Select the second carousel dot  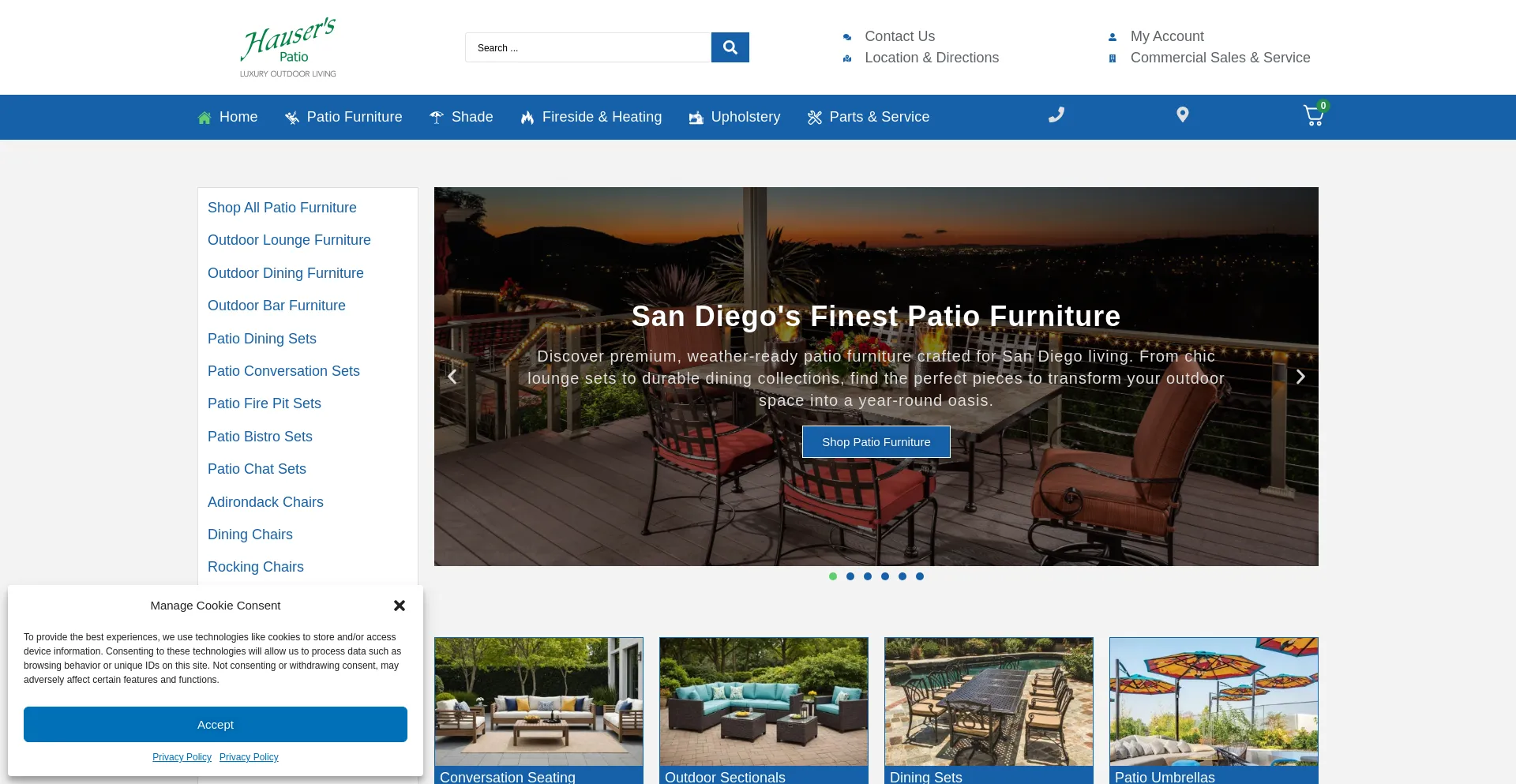850,576
